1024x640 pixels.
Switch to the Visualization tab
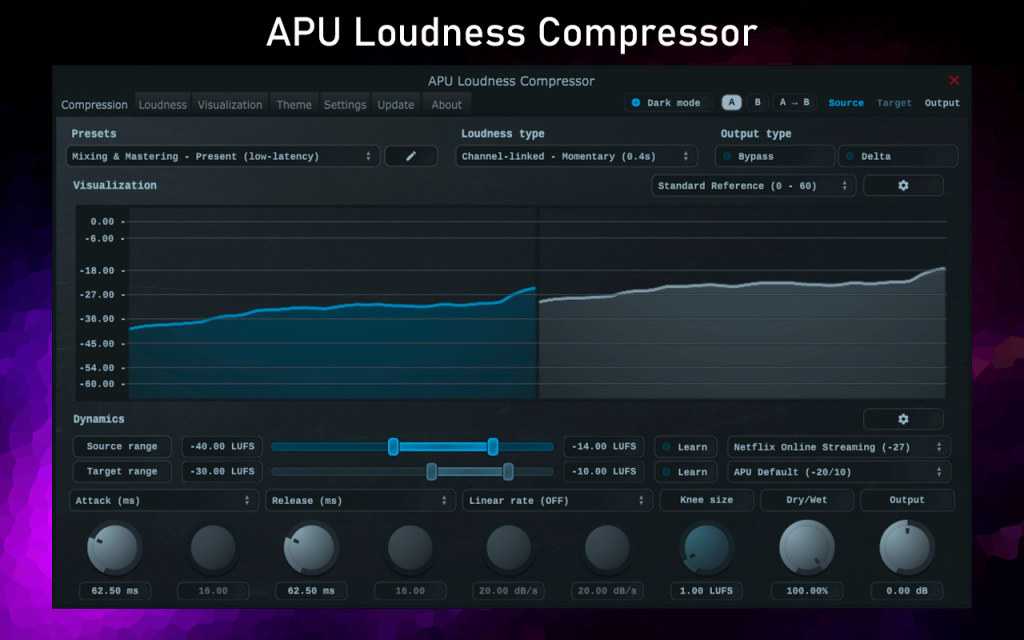[x=230, y=104]
